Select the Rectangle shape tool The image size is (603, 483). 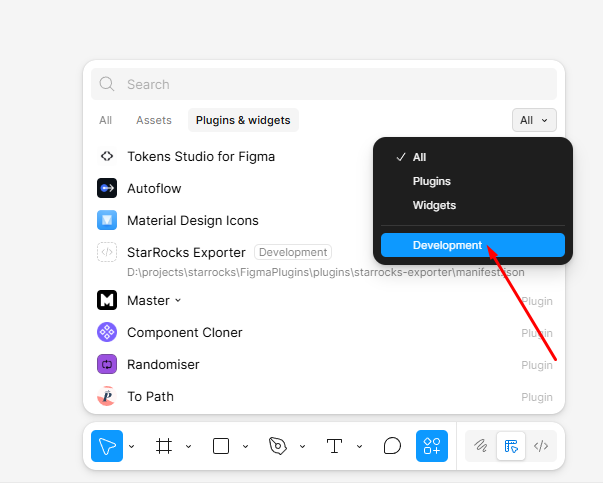pos(221,446)
